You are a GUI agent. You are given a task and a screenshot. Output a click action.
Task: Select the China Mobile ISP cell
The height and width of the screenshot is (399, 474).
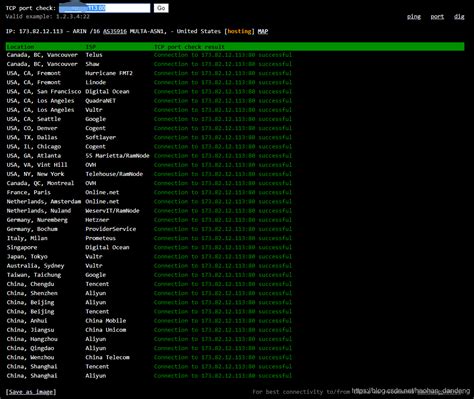point(106,321)
